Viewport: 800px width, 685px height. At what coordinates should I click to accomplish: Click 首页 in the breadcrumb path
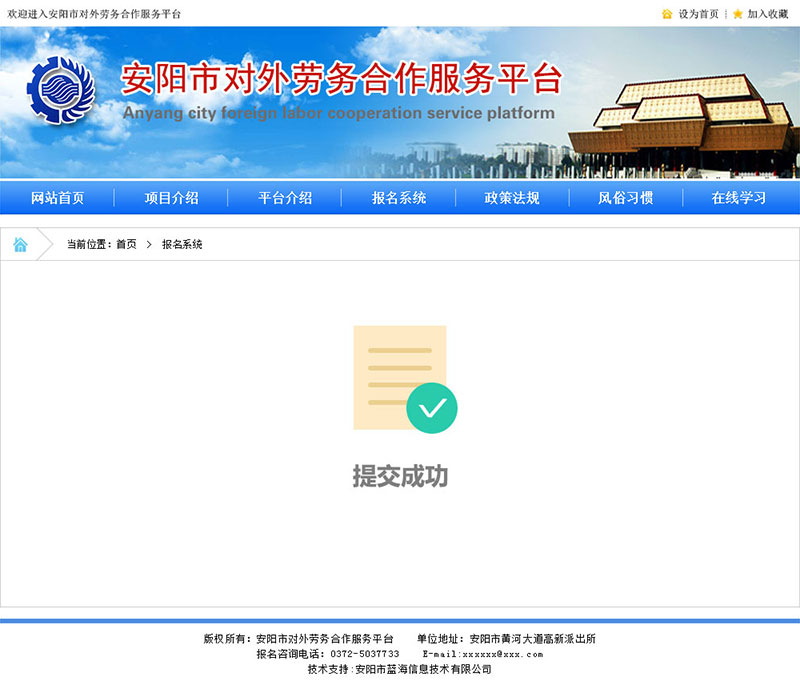[x=126, y=245]
